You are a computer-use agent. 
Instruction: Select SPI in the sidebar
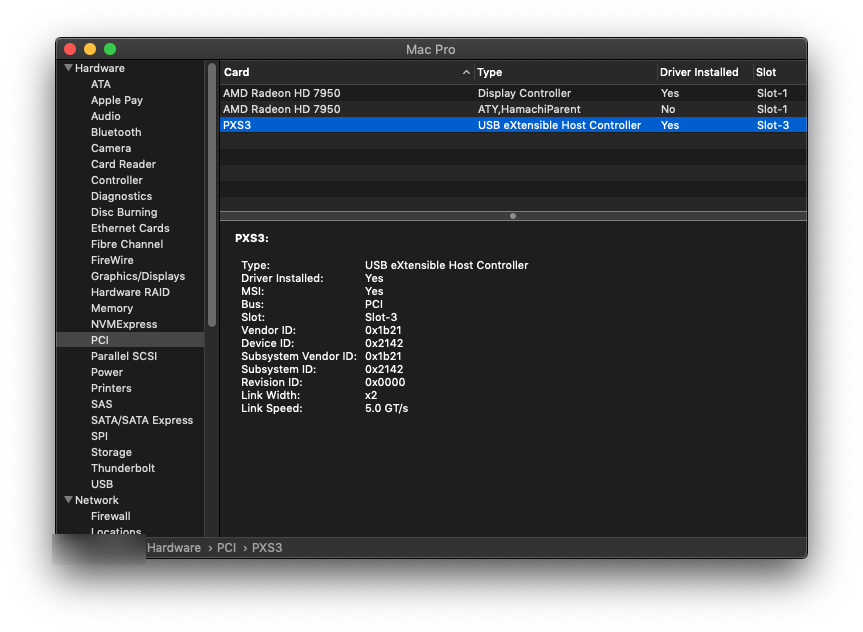click(x=99, y=435)
